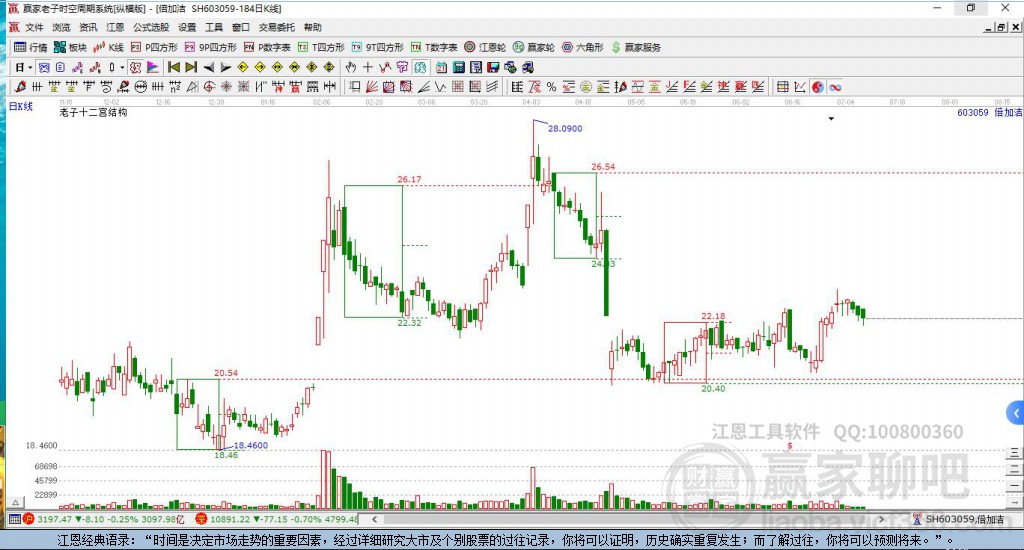The image size is (1024, 550).
Task: Open the P数字表 tool
Action: point(267,47)
